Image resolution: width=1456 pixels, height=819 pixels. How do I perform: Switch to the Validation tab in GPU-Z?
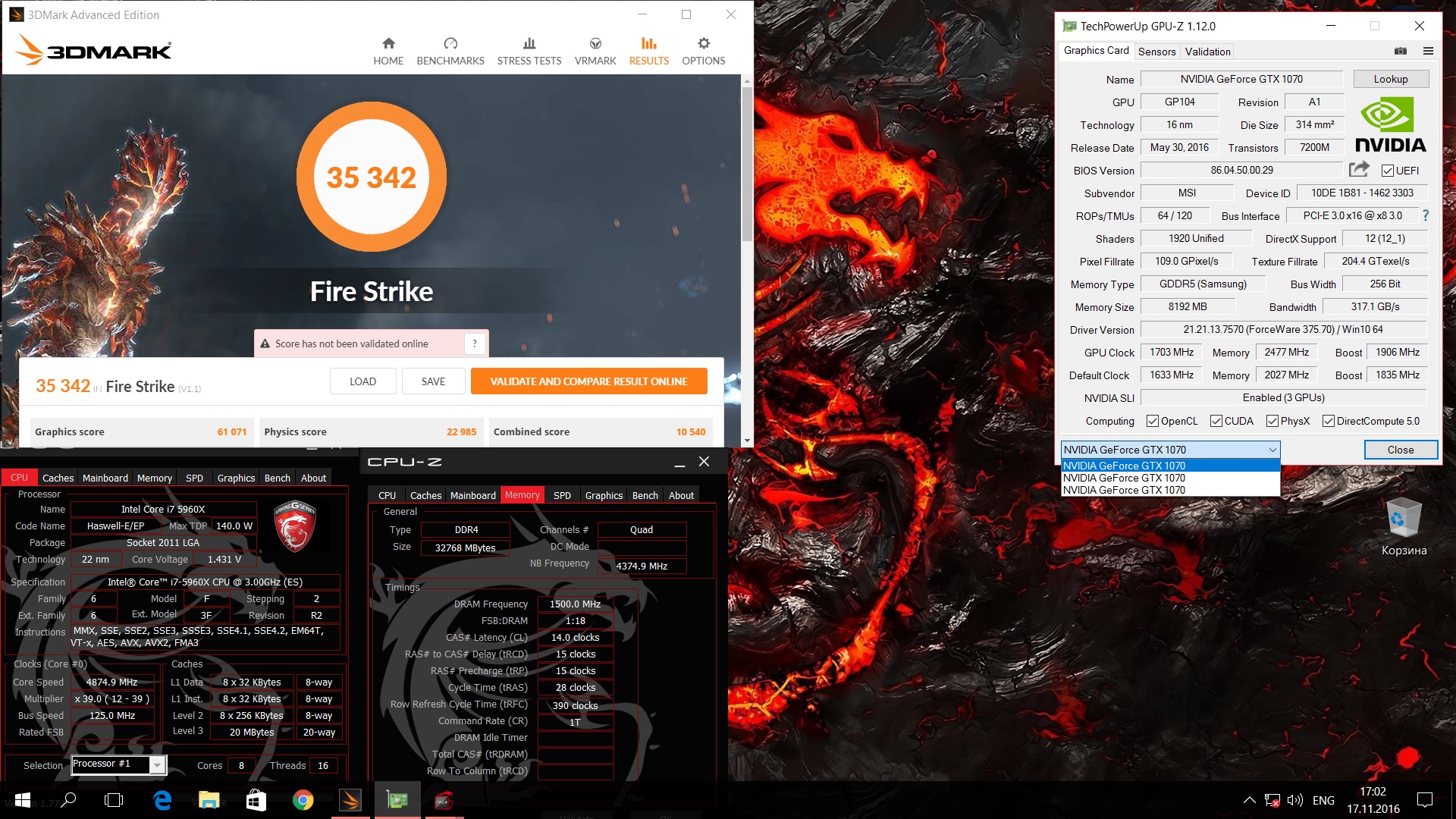[1207, 52]
